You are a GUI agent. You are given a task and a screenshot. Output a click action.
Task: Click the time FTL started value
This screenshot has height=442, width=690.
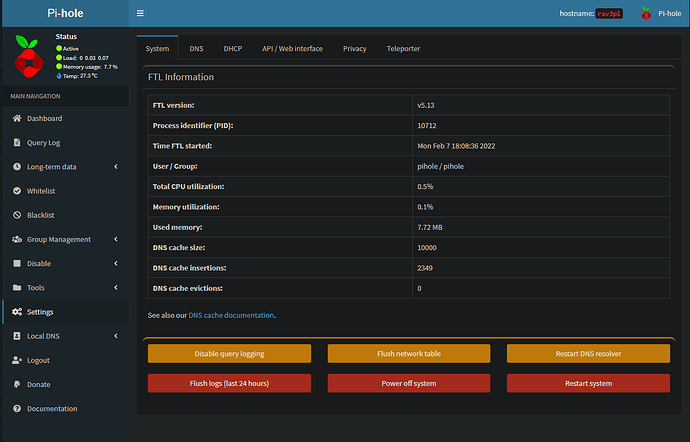456,146
